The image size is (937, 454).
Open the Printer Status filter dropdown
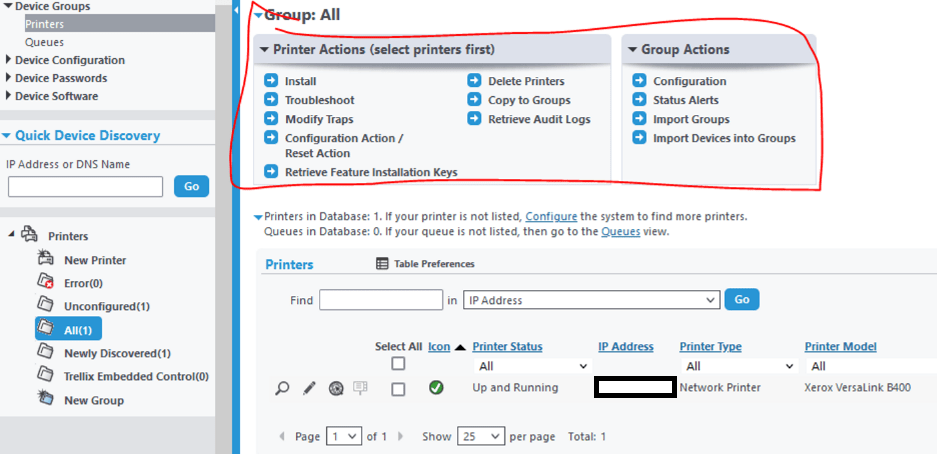(528, 366)
